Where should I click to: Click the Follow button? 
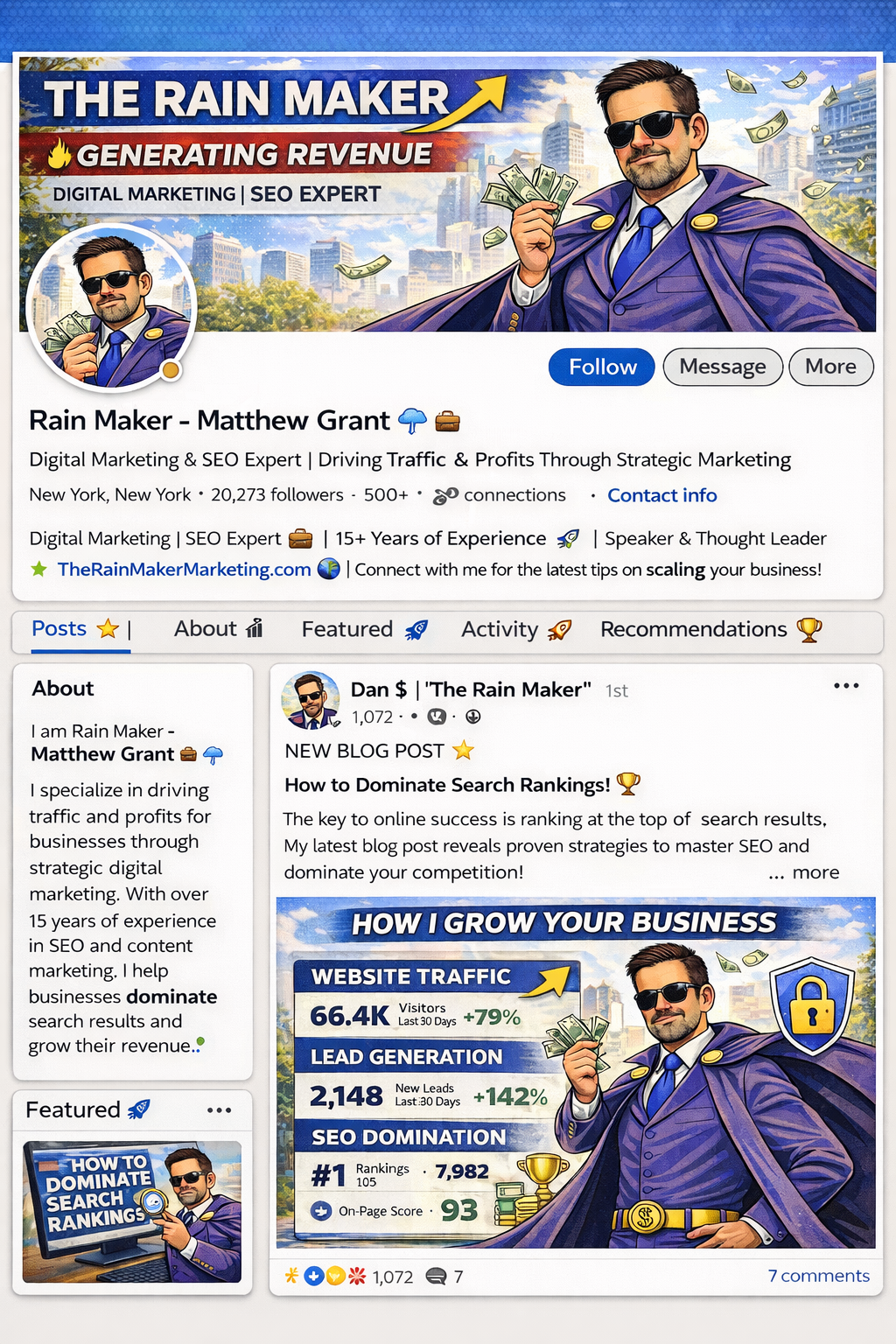[601, 367]
